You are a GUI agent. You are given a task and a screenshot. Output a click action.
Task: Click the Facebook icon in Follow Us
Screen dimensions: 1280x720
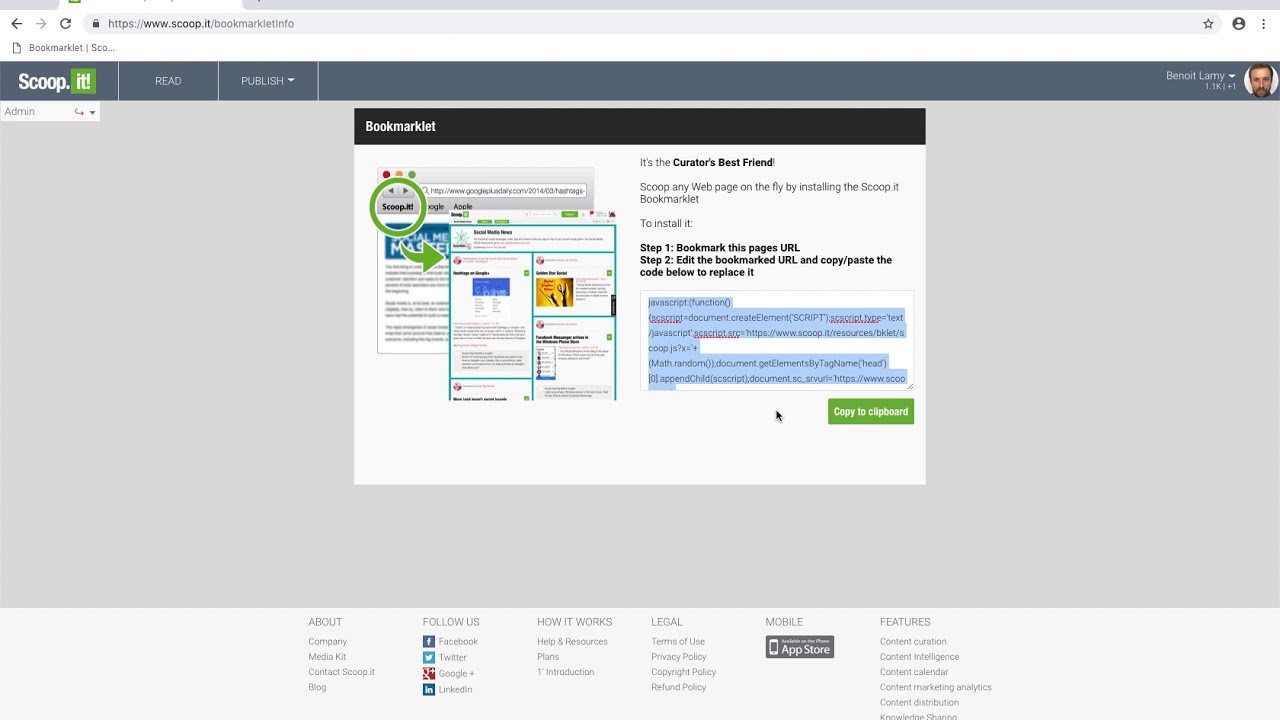[x=429, y=642]
